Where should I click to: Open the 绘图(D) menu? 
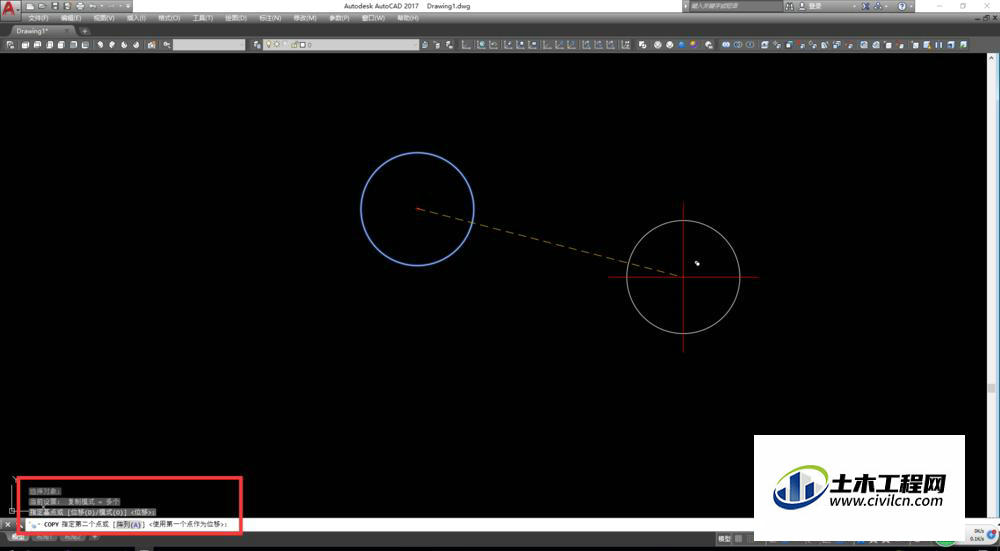[x=236, y=18]
